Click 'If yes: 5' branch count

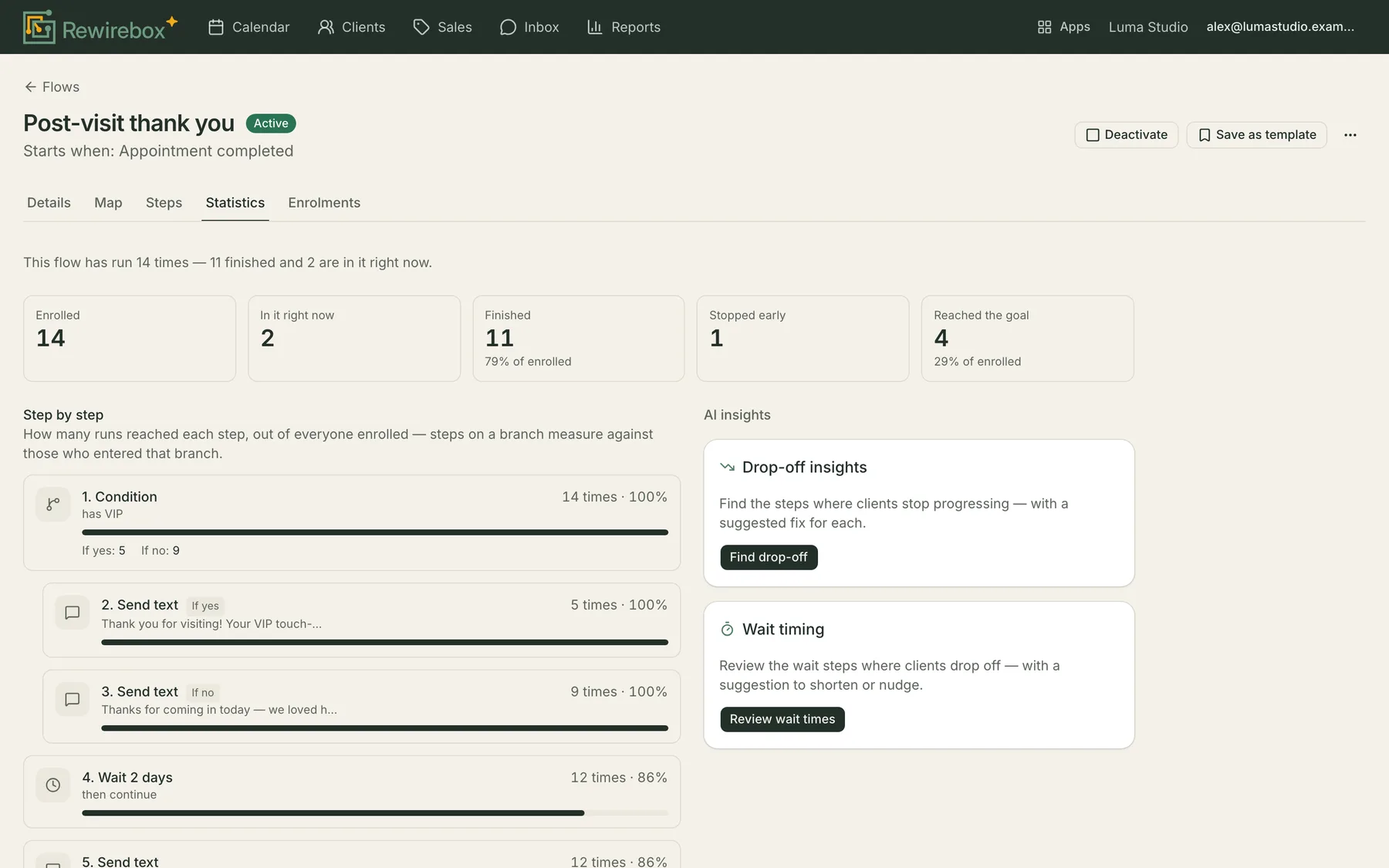(103, 551)
